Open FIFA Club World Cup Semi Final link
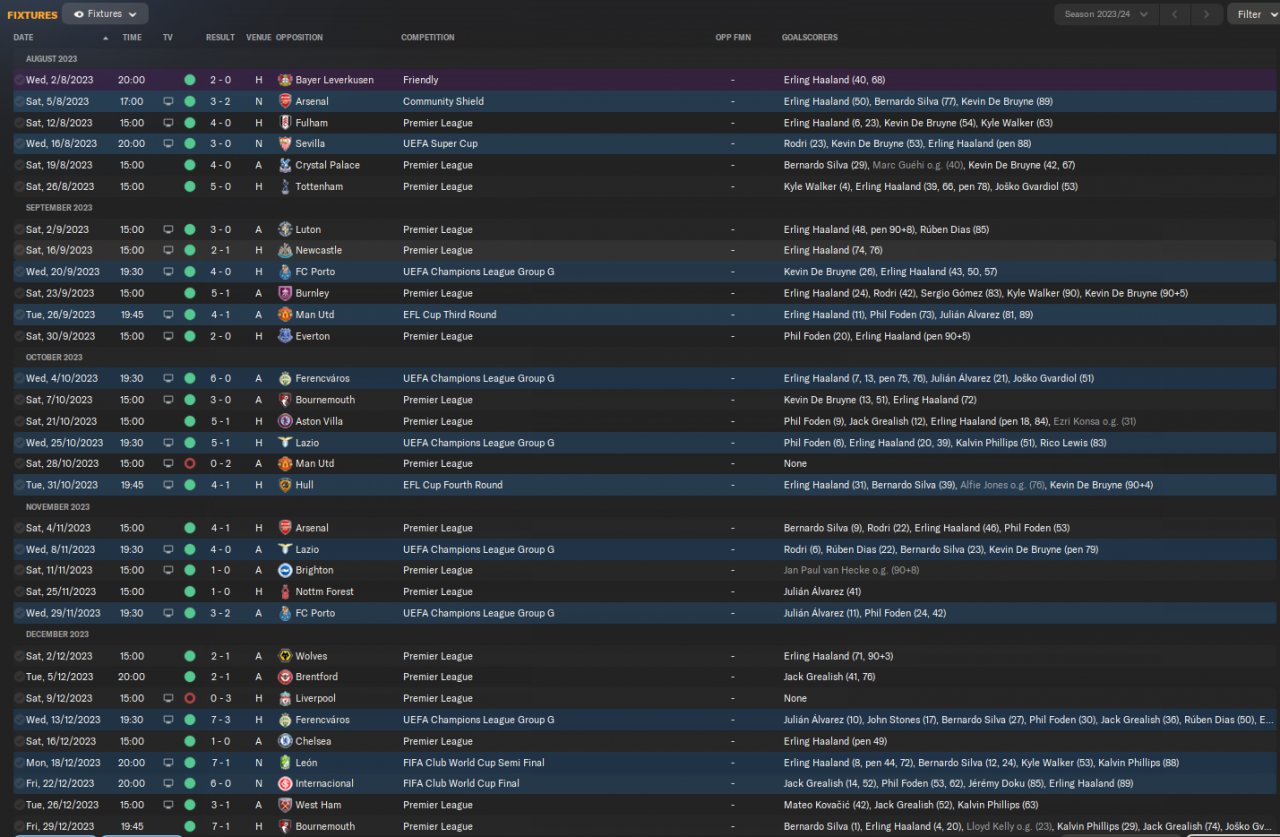Viewport: 1280px width, 837px height. click(x=474, y=763)
